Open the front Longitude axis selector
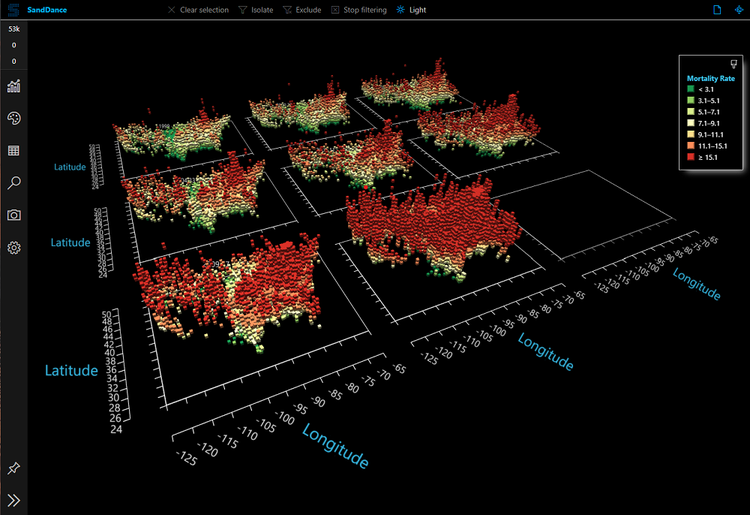The width and height of the screenshot is (750, 515). click(x=336, y=447)
